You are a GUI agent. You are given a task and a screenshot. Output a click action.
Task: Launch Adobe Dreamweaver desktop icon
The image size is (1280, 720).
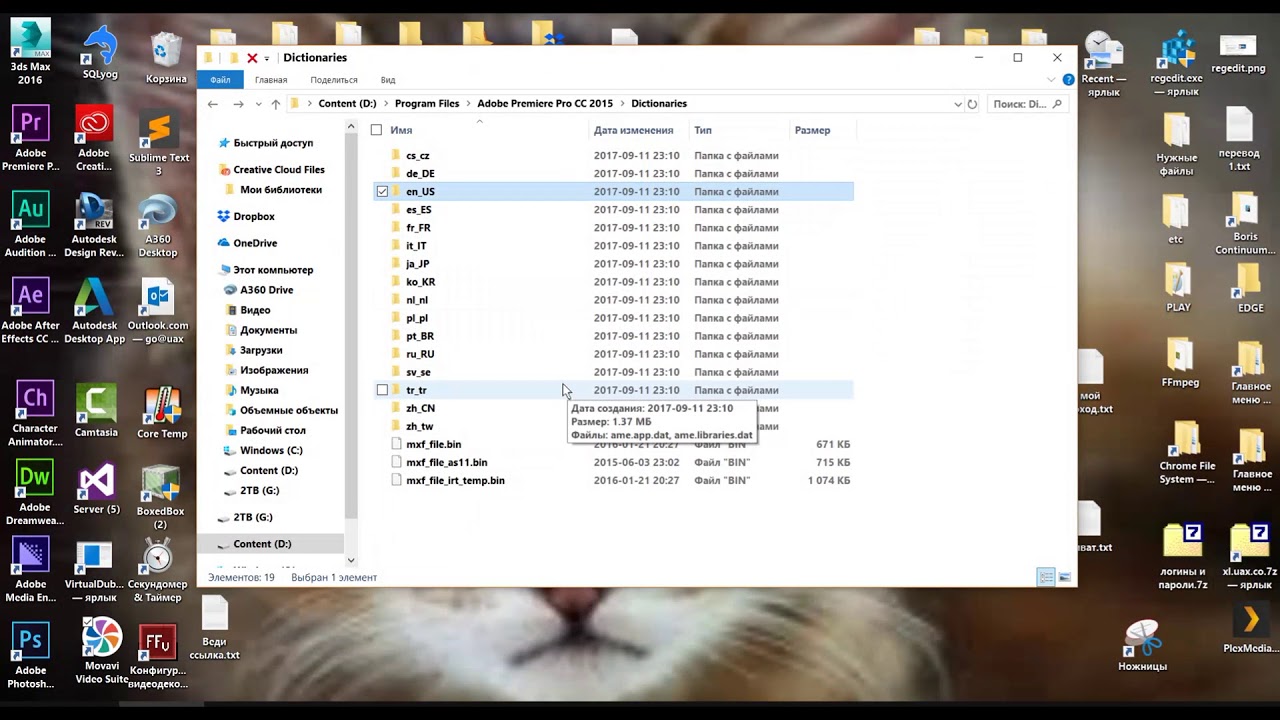click(x=34, y=493)
